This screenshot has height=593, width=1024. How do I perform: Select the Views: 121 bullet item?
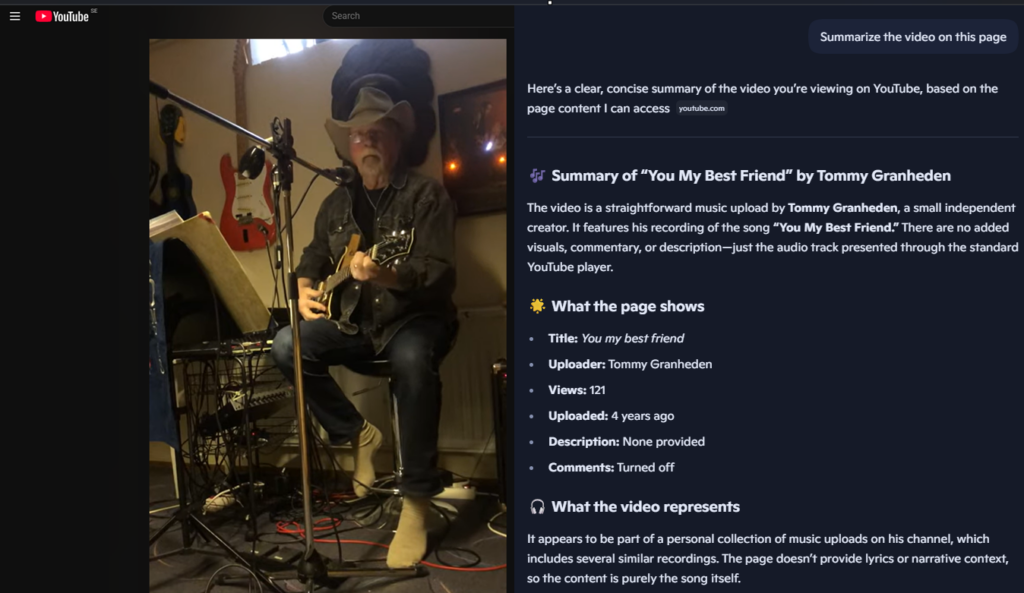coord(577,390)
